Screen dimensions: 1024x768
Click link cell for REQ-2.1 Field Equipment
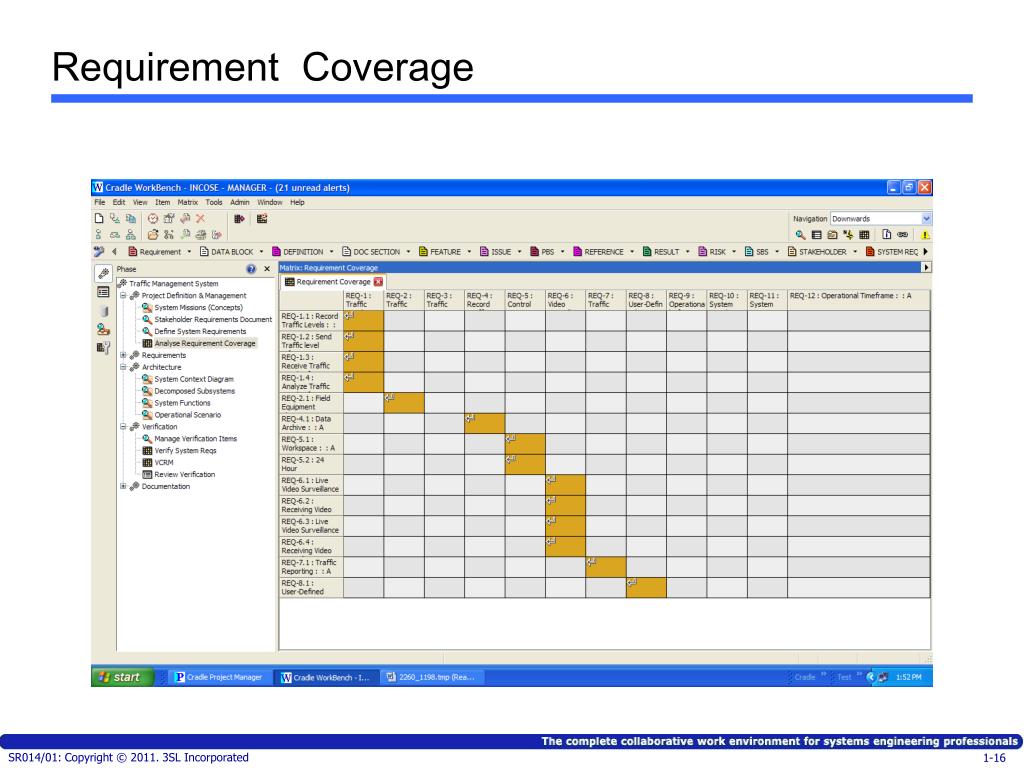(404, 402)
